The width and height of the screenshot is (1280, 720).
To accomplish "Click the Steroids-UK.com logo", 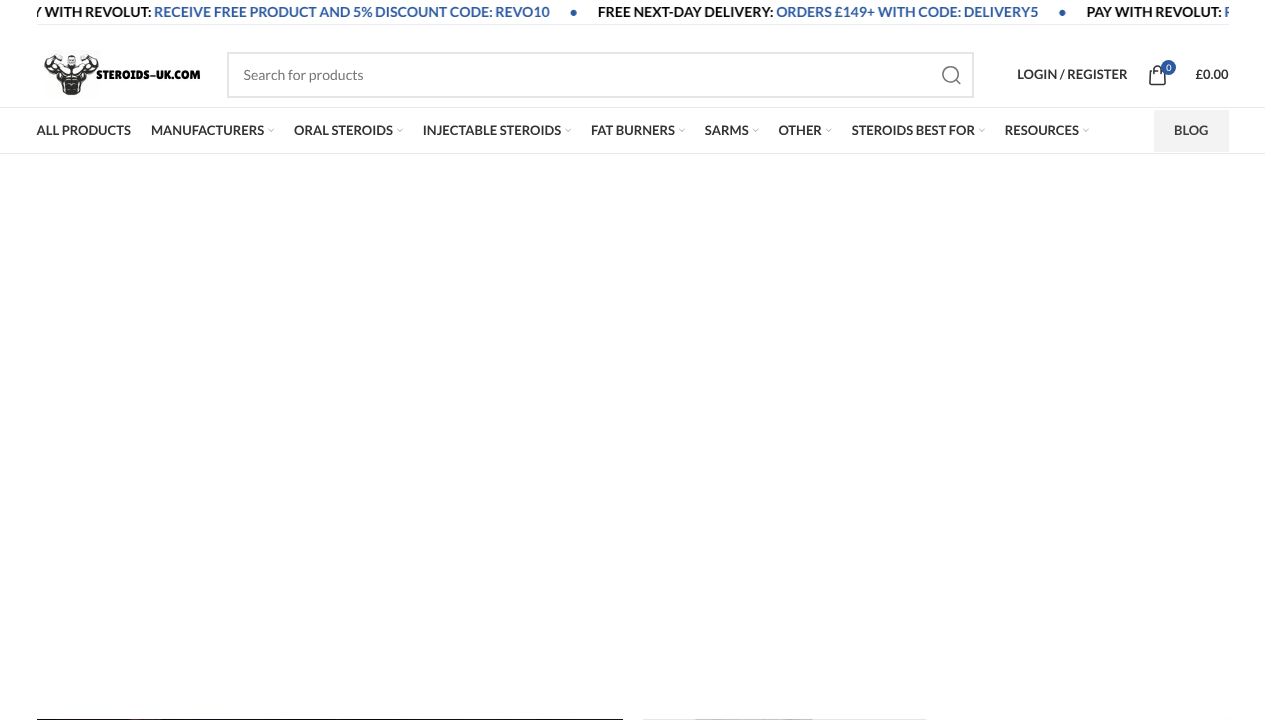I will [122, 74].
